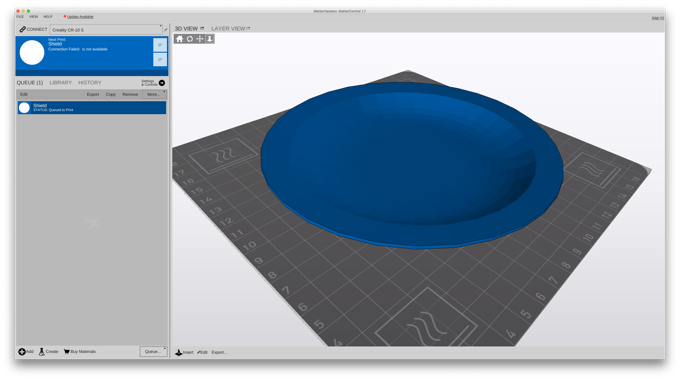This screenshot has height=380, width=680.
Task: Click the Connect chain-link icon
Action: (x=23, y=29)
